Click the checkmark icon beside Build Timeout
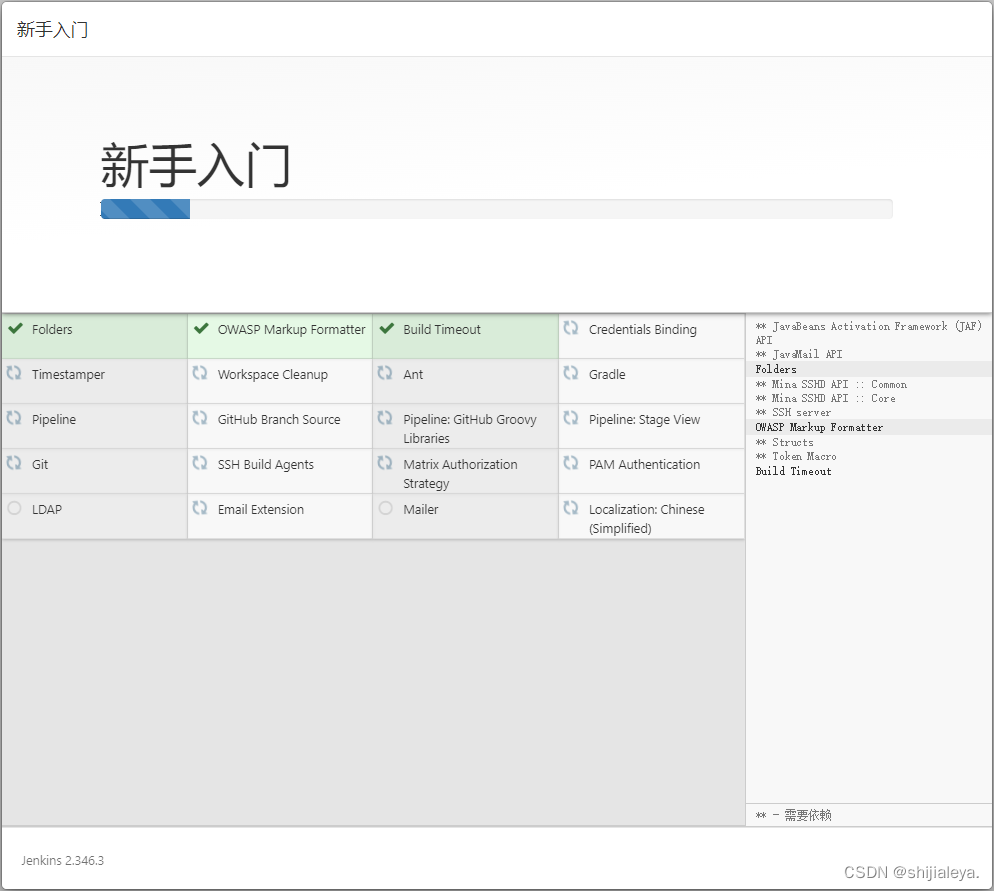Screen dimensions: 994x891 pyautogui.click(x=387, y=328)
